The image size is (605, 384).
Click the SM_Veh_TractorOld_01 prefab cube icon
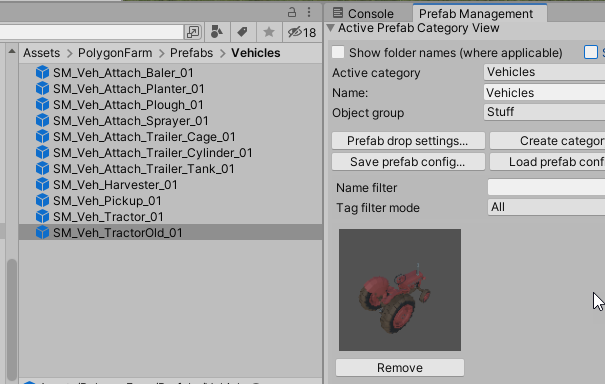pos(42,233)
